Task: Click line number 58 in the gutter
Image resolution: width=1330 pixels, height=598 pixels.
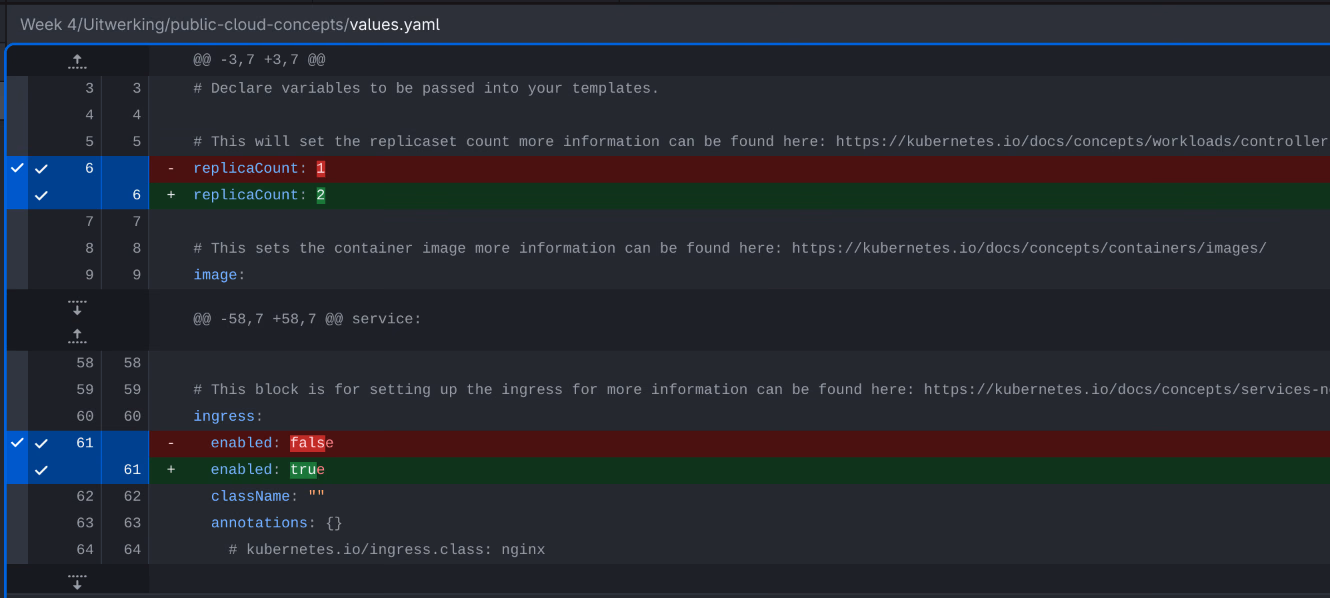Action: tap(84, 362)
